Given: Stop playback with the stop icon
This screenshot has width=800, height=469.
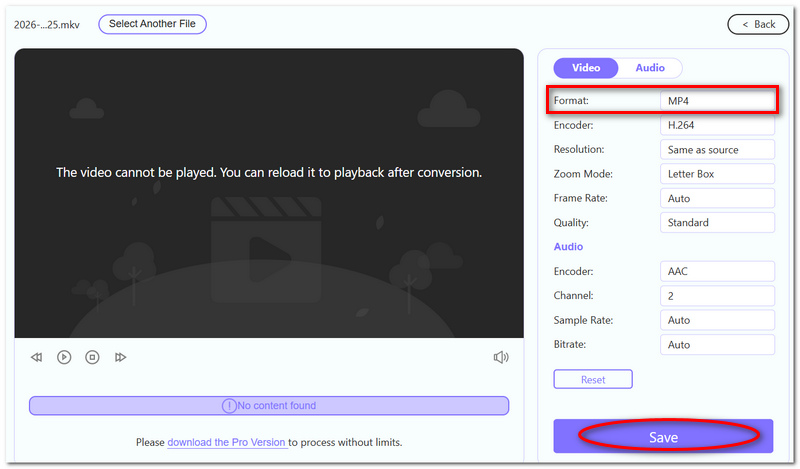Looking at the screenshot, I should point(92,357).
